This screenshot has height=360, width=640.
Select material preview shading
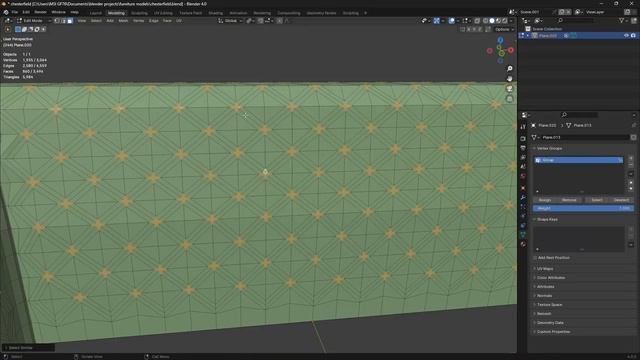[x=498, y=20]
